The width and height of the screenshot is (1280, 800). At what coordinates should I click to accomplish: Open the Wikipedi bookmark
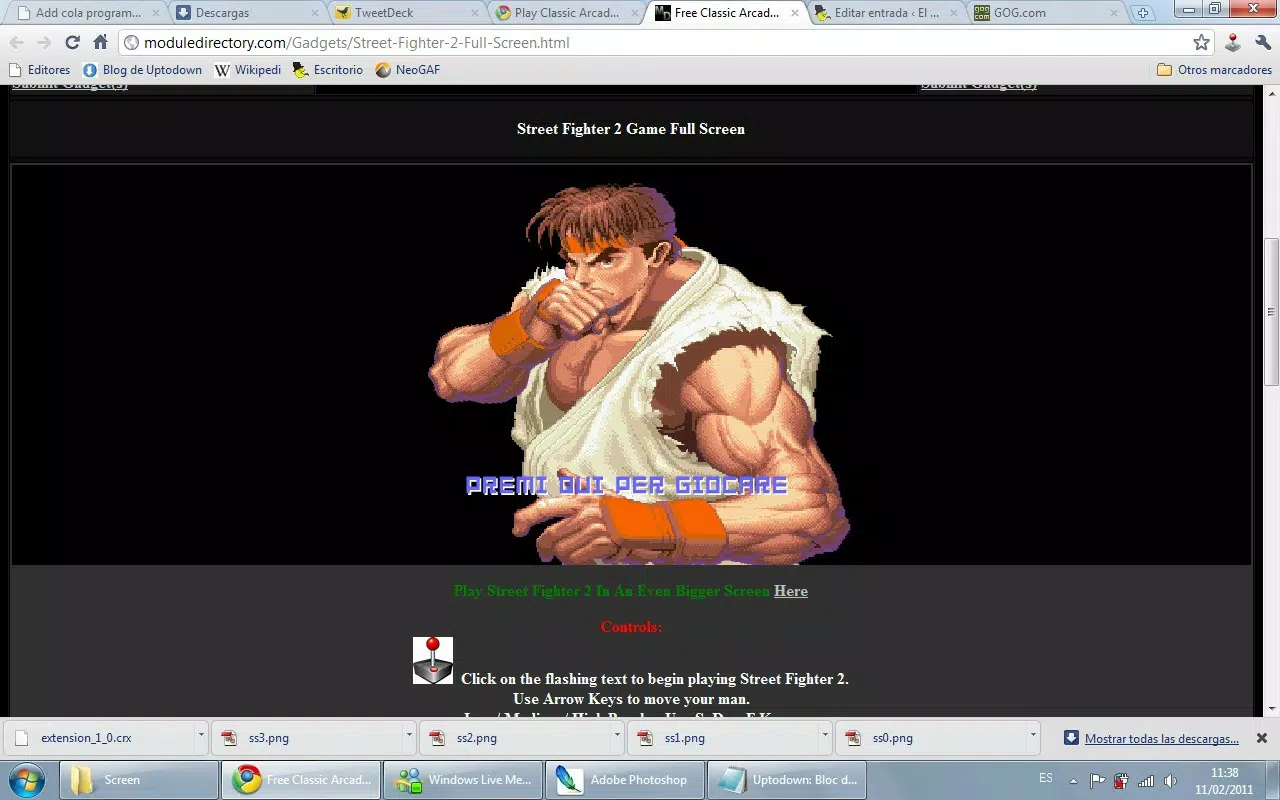click(x=248, y=70)
